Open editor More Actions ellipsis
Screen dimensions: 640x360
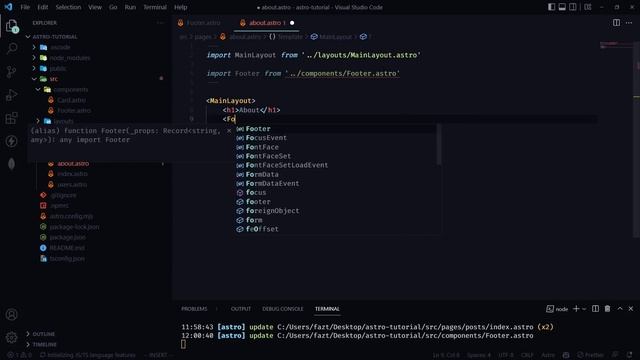pos(629,23)
